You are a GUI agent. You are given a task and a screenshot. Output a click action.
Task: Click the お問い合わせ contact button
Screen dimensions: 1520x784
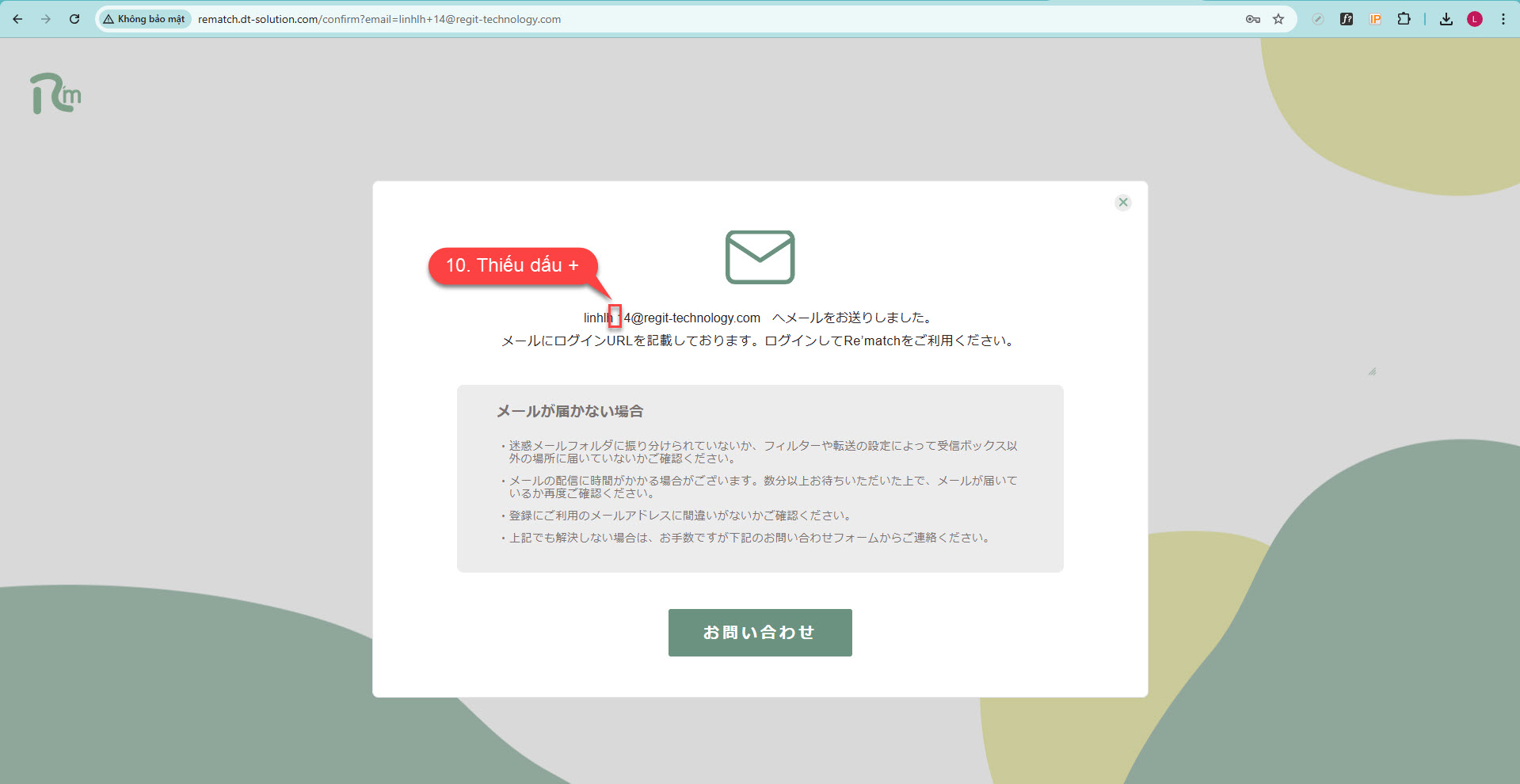coord(760,632)
